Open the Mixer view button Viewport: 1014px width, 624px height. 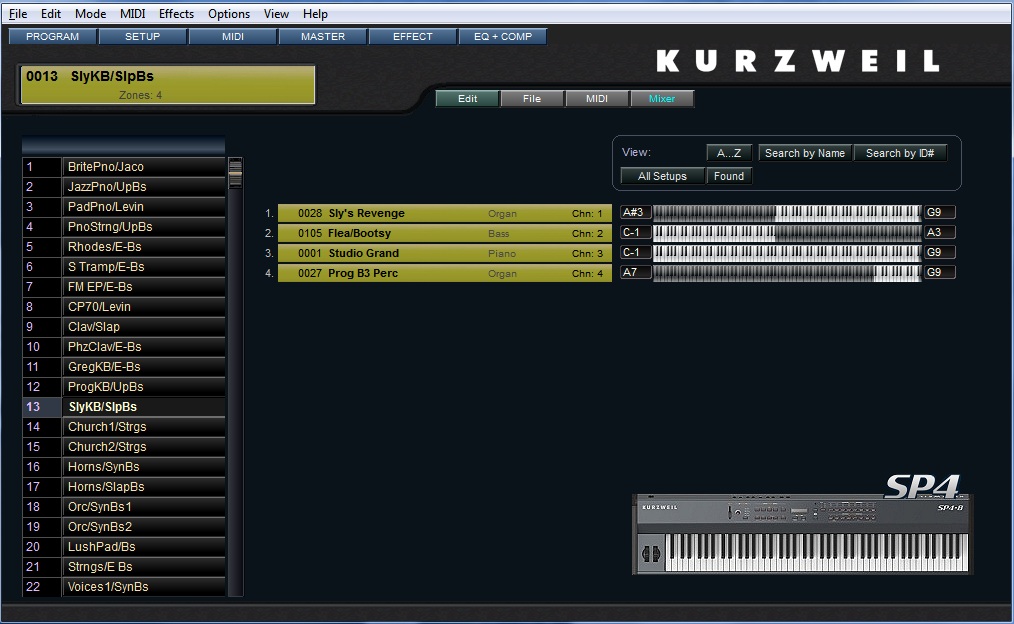pos(661,99)
